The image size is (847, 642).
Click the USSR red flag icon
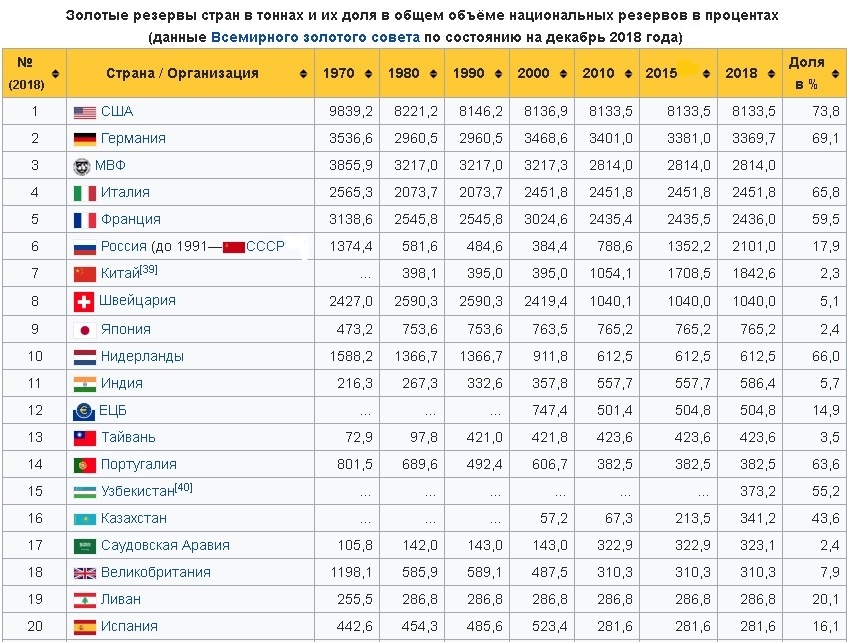[x=233, y=247]
